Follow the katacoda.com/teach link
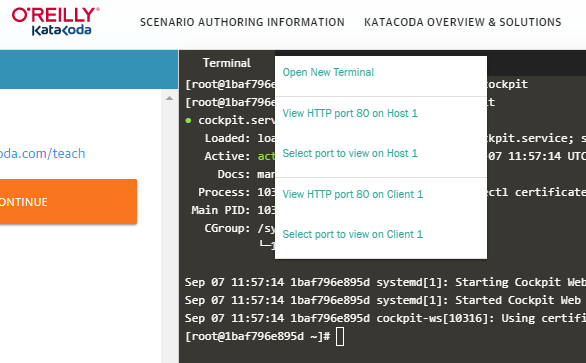Viewport: 586px width, 363px height. [43, 154]
